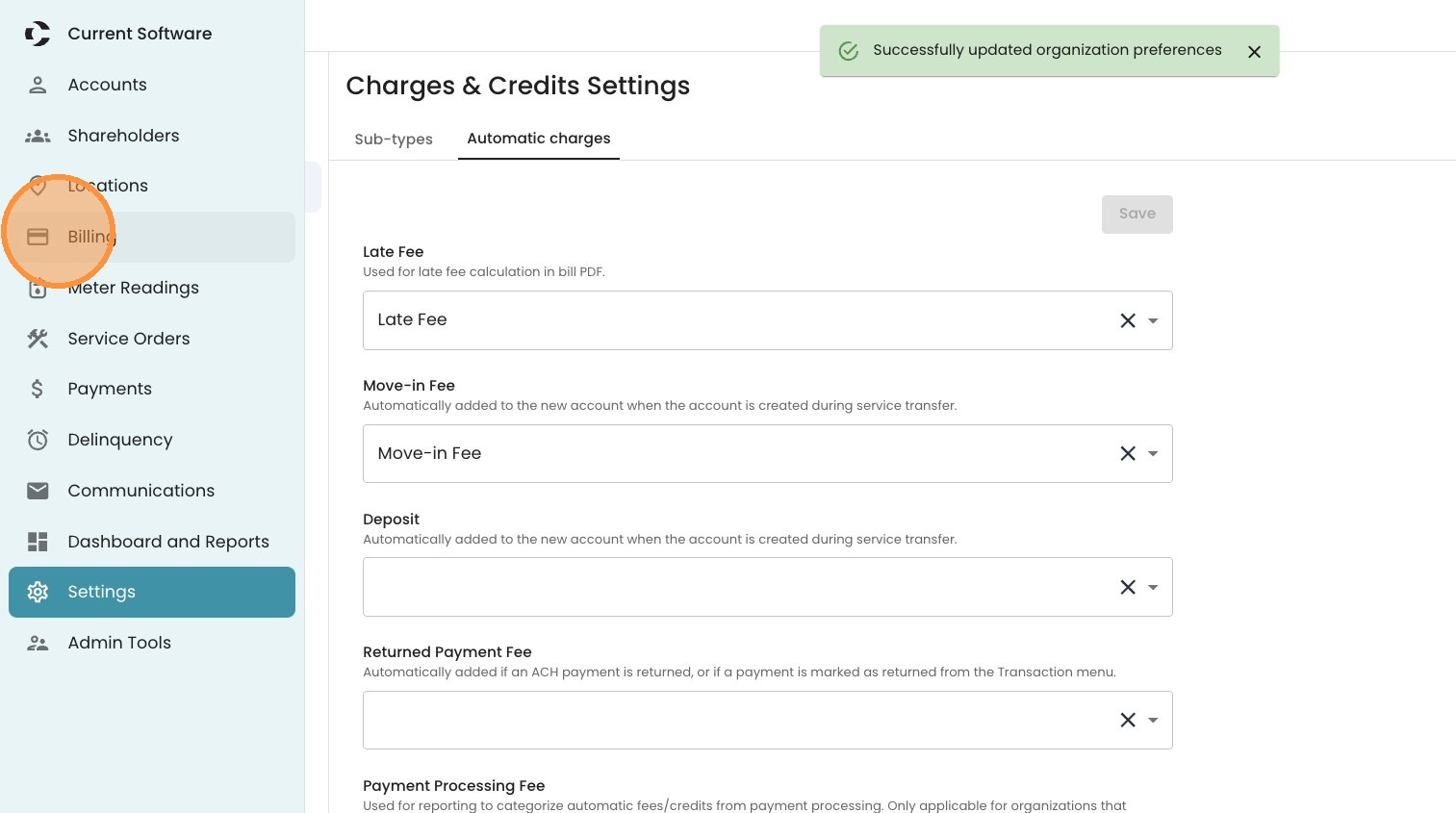The height and width of the screenshot is (813, 1456).
Task: Click the Dashboard and Reports grid icon
Action: [38, 542]
